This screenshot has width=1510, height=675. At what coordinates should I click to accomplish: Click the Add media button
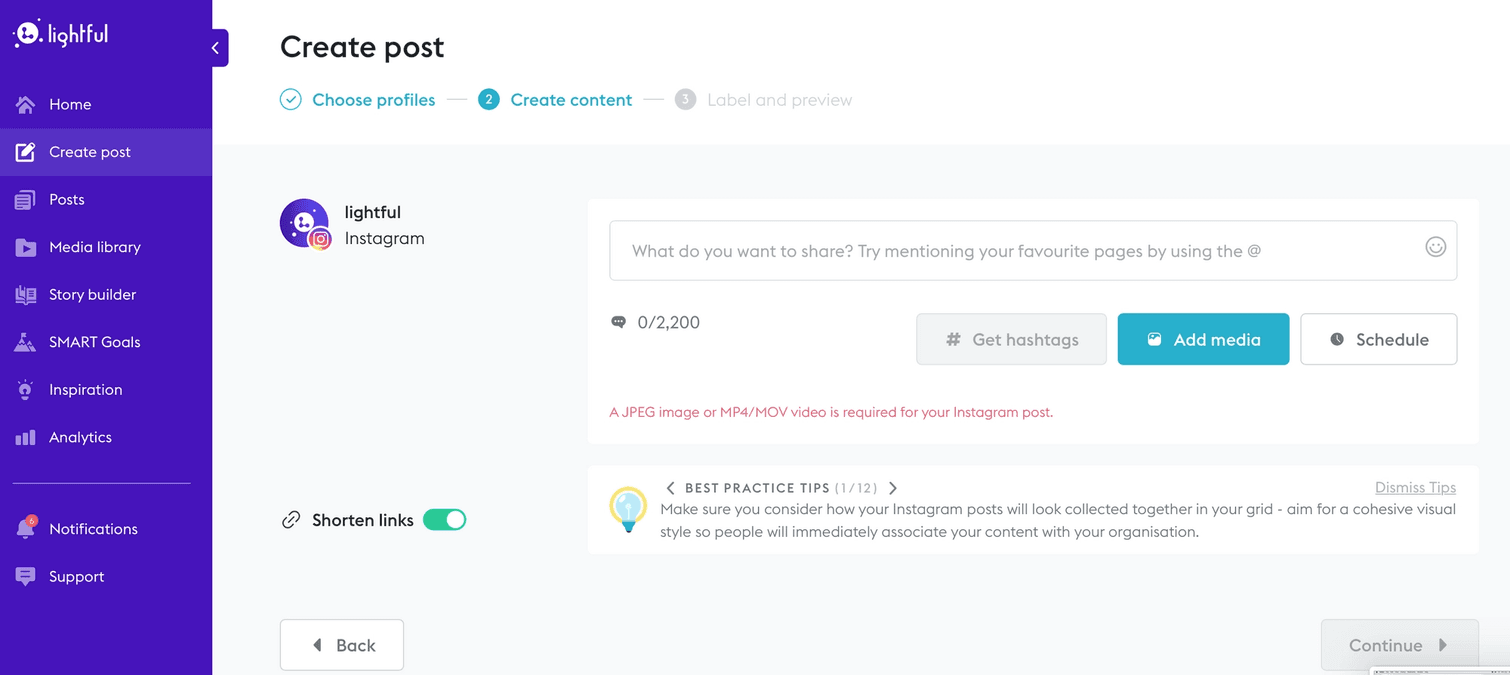(x=1203, y=339)
